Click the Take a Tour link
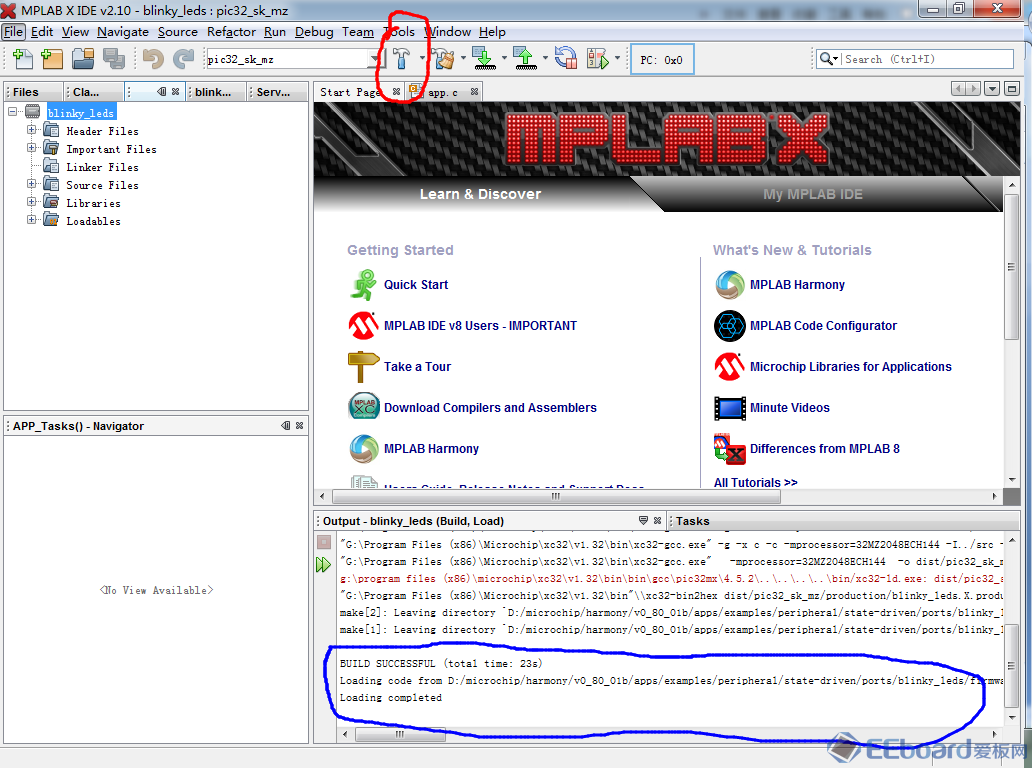 (417, 367)
